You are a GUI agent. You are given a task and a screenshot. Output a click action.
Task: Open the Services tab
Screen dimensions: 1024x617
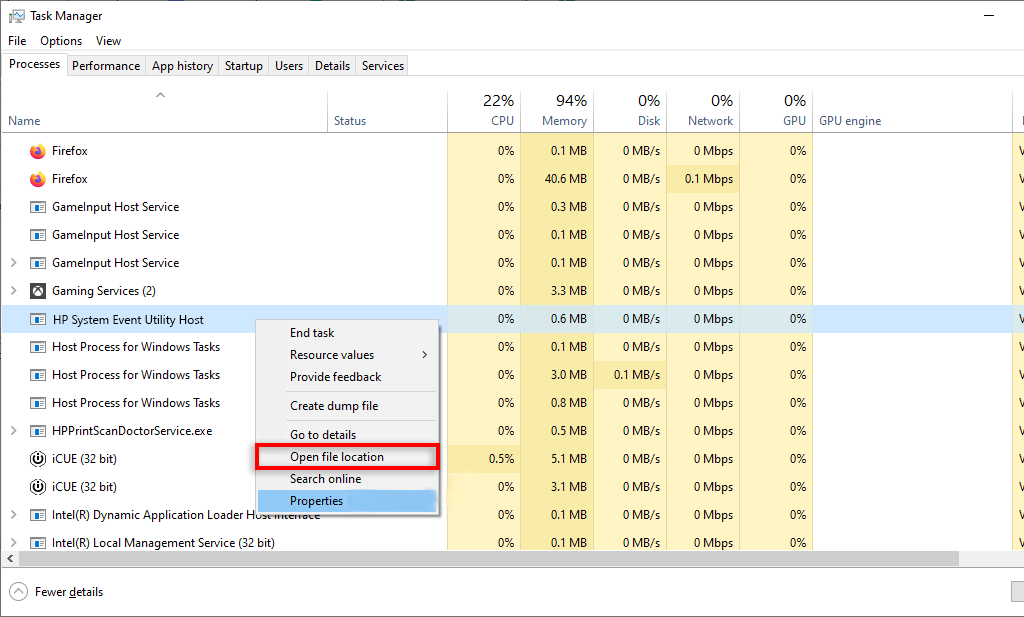pos(383,66)
